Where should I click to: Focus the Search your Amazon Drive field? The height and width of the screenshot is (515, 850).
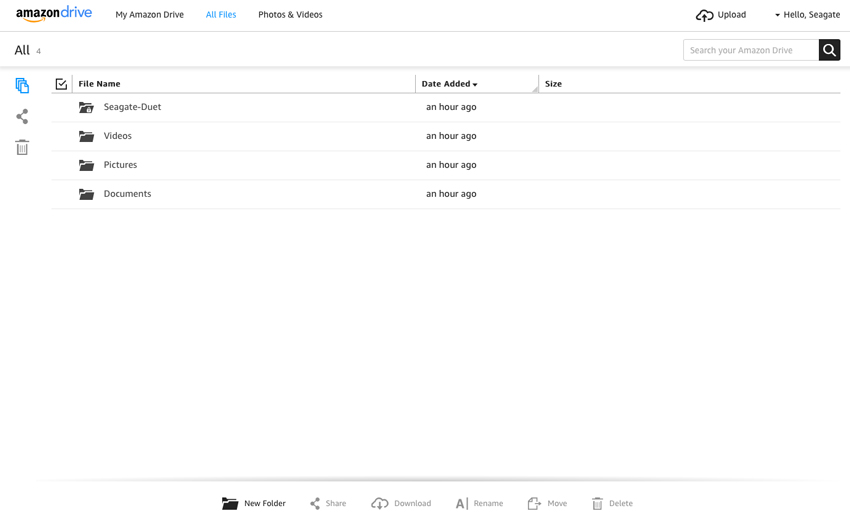[x=751, y=50]
